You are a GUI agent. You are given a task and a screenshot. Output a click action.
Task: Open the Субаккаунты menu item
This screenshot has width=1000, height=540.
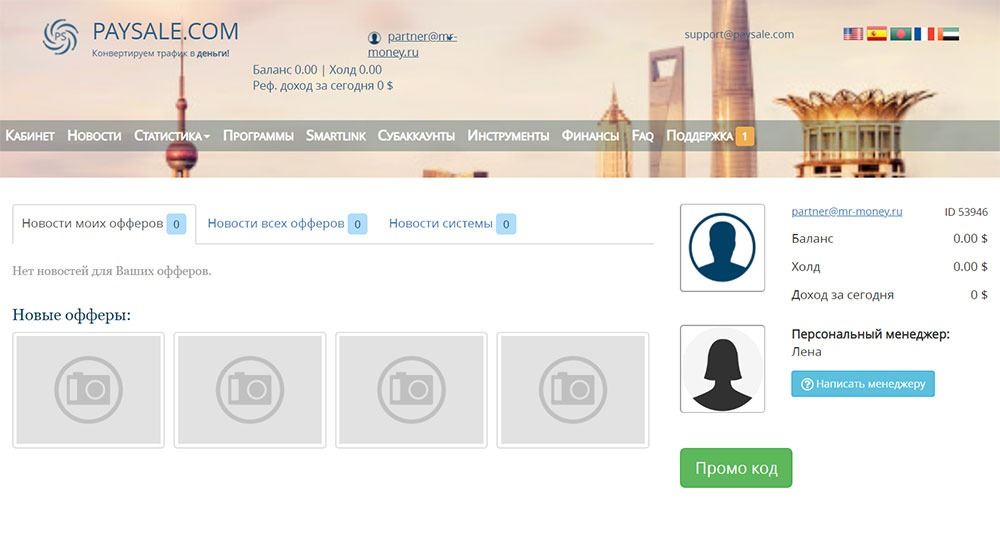(x=416, y=136)
